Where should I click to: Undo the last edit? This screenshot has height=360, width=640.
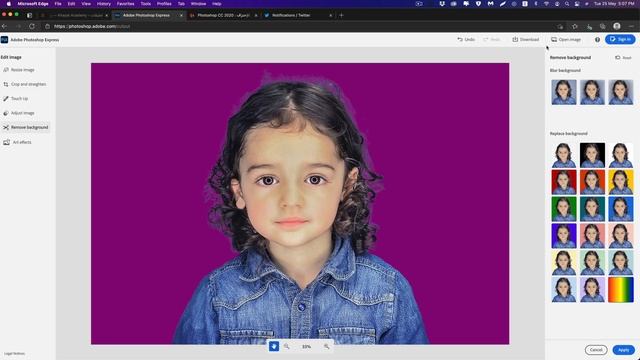466,40
